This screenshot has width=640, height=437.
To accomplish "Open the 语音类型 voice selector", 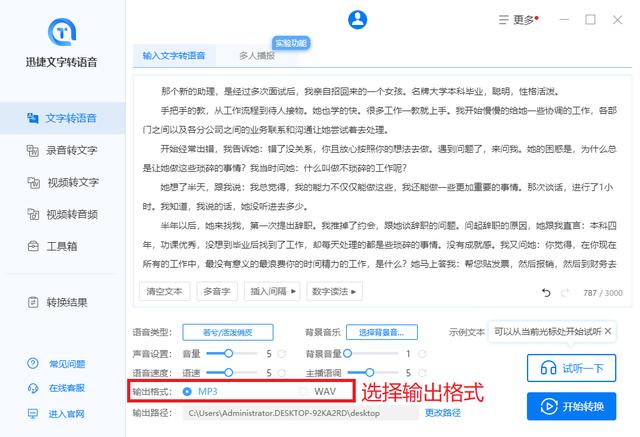I will pos(228,332).
